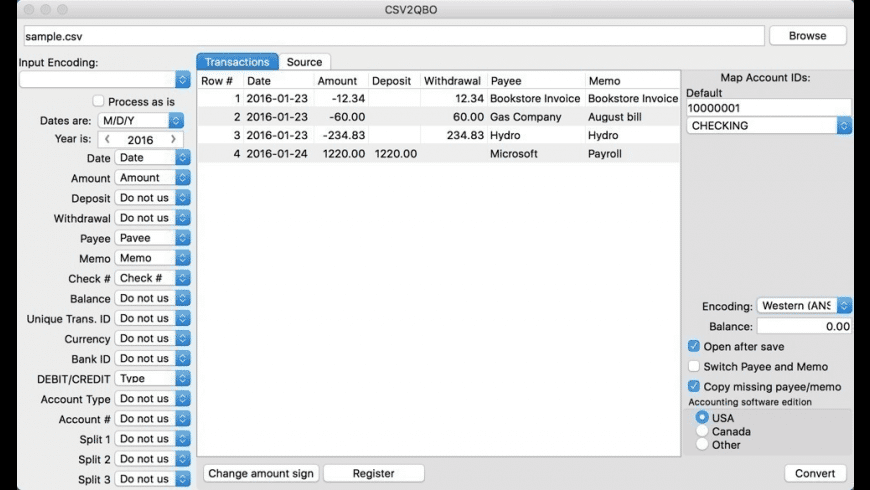Click the 60.00 withdrawal cell
Viewport: 870px width, 490px height.
coord(454,117)
